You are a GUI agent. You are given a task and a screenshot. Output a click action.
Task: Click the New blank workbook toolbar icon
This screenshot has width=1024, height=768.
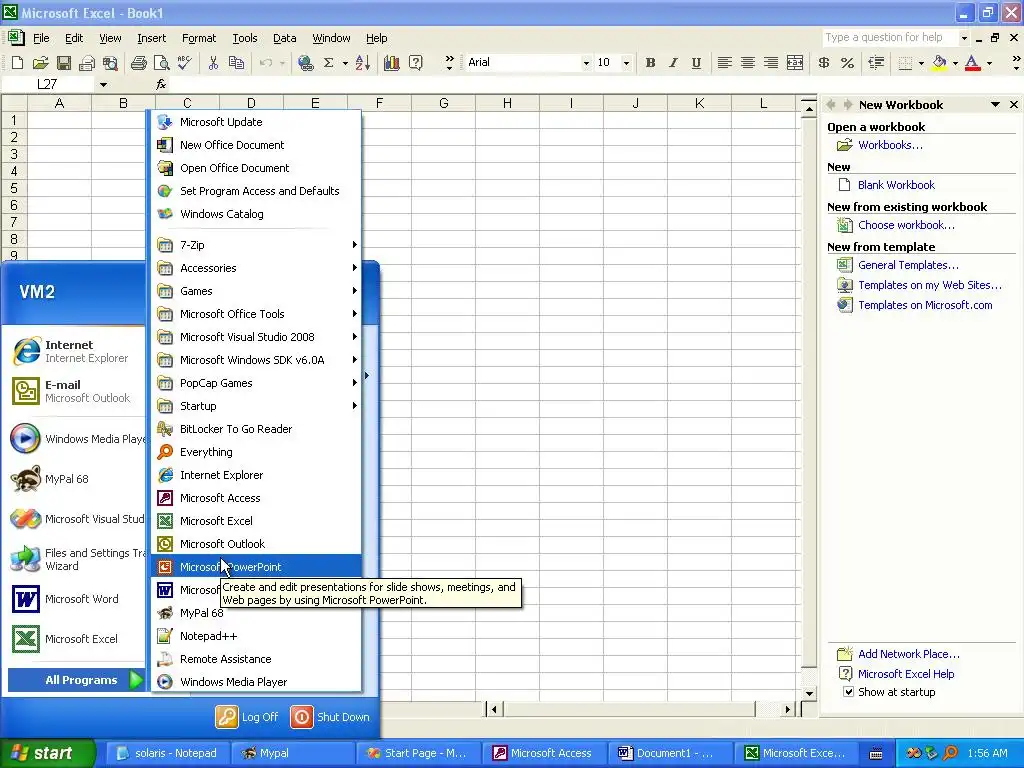[18, 63]
